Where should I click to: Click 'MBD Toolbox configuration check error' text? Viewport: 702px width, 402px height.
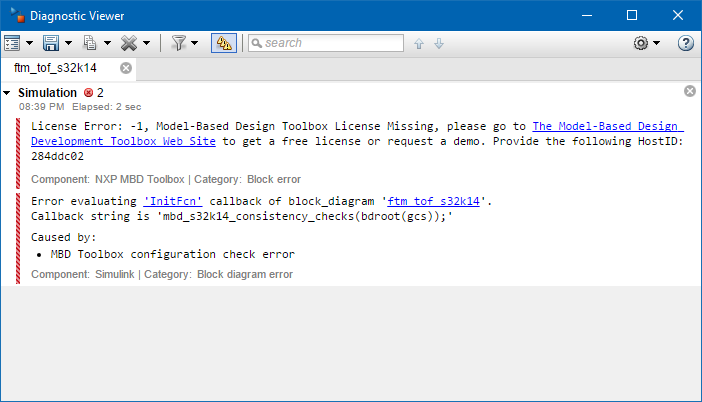172,254
